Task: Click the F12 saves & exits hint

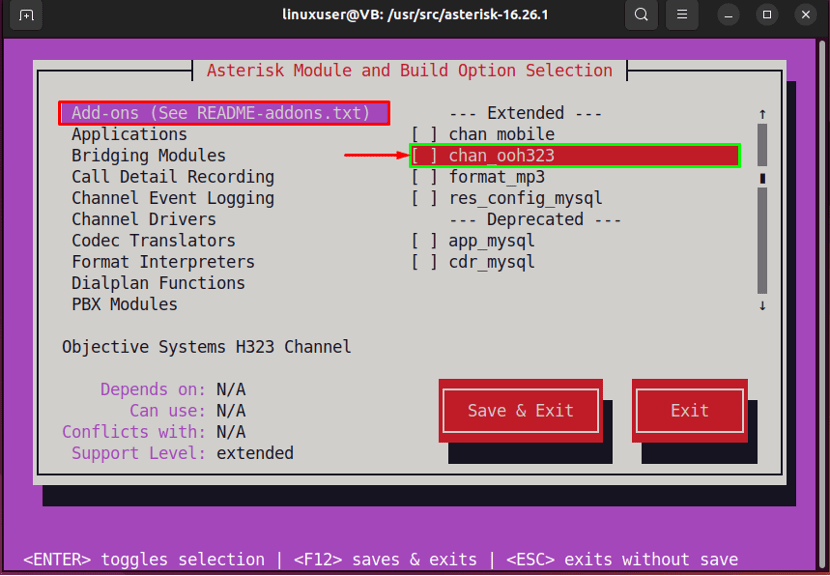Action: click(x=385, y=560)
